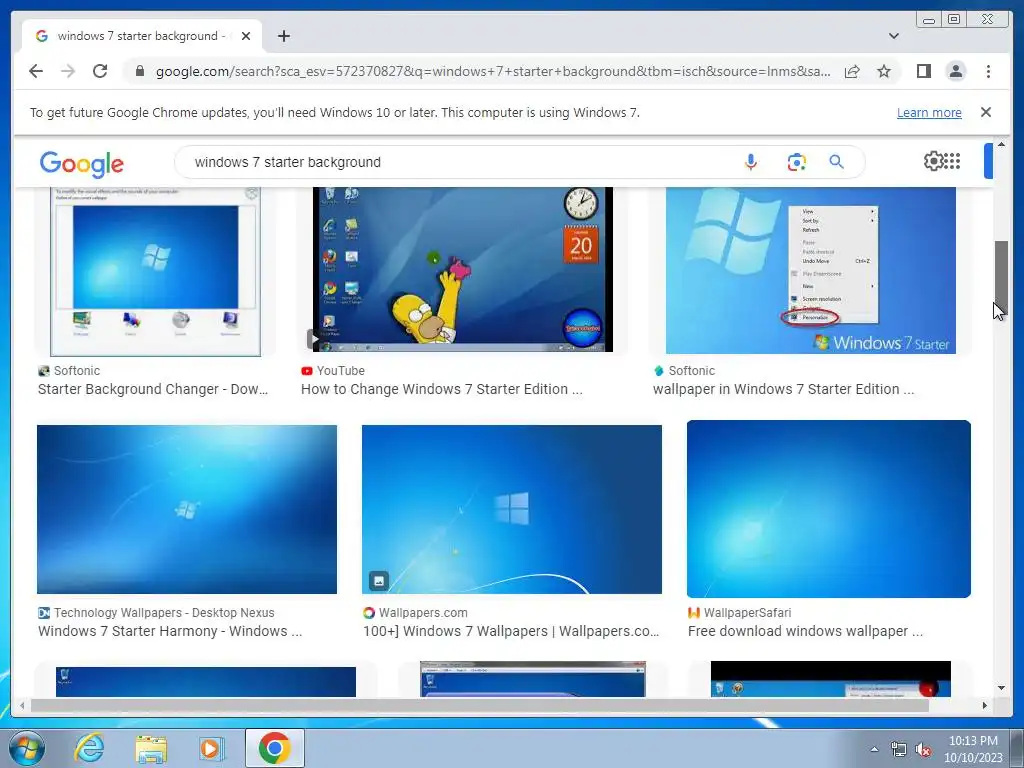The image size is (1024, 768).
Task: Open Google quick settings gear
Action: click(x=934, y=161)
